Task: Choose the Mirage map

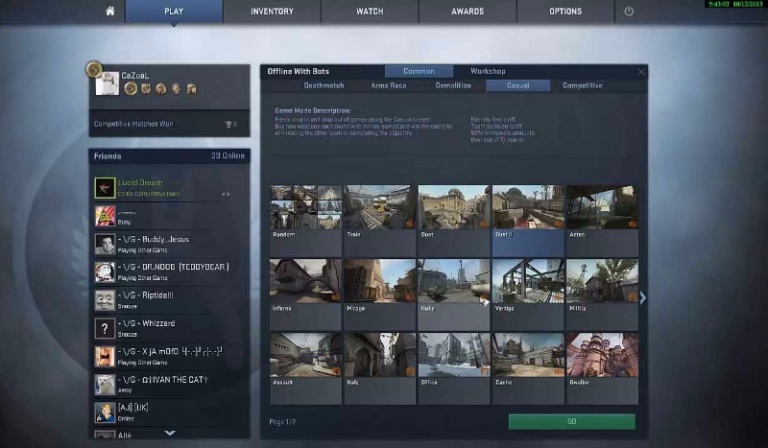Action: (380, 294)
